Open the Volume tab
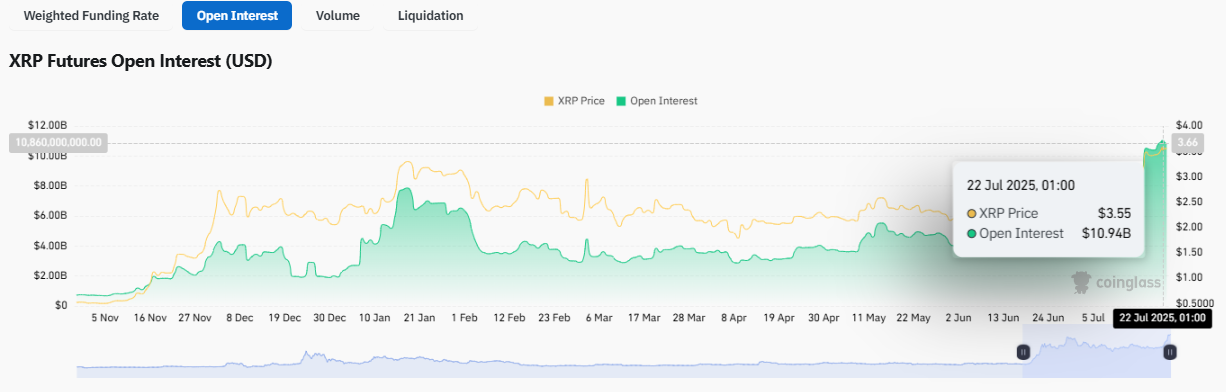This screenshot has height=392, width=1226. point(338,16)
